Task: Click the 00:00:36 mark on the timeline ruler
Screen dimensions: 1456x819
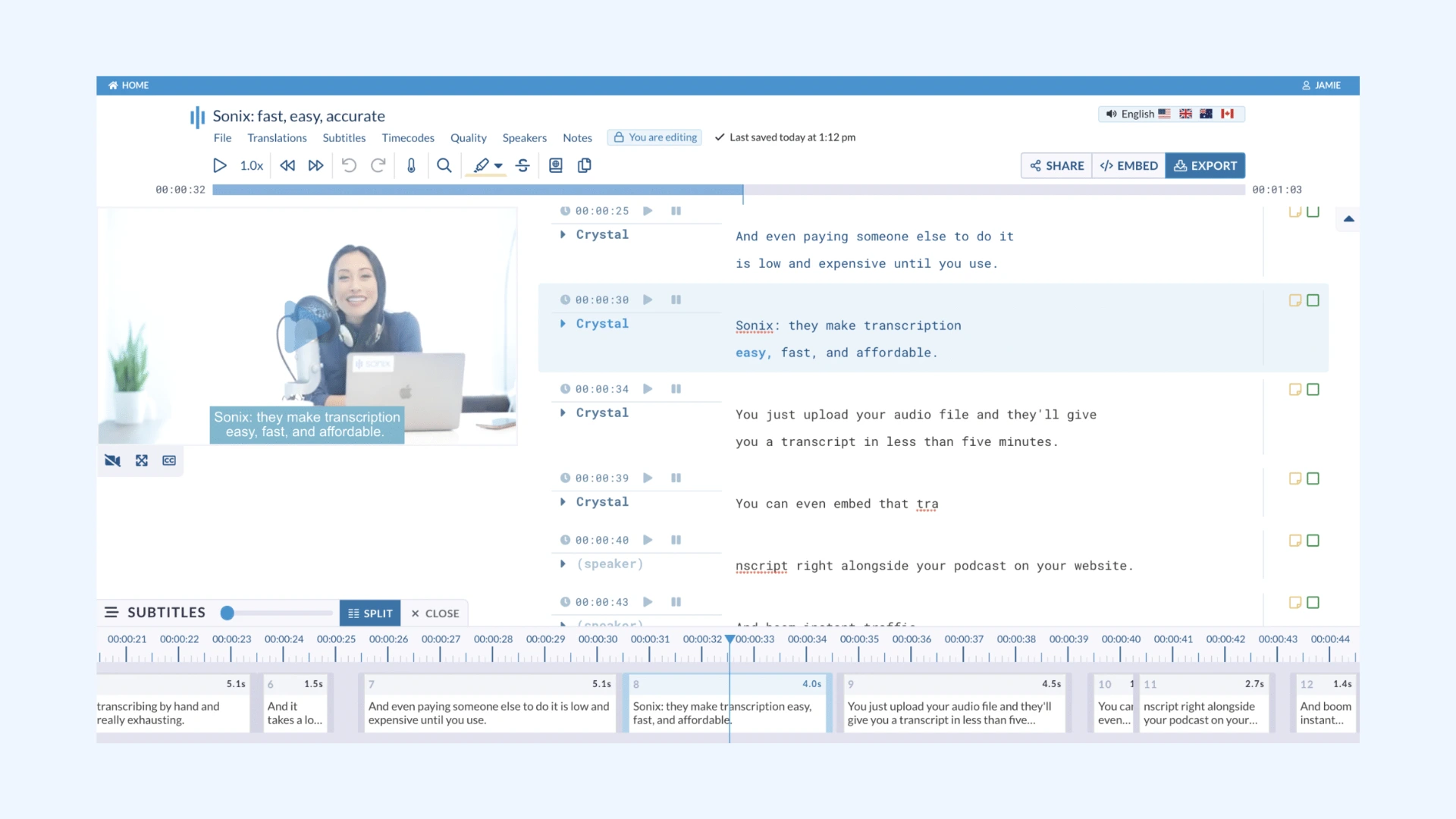Action: (x=912, y=639)
